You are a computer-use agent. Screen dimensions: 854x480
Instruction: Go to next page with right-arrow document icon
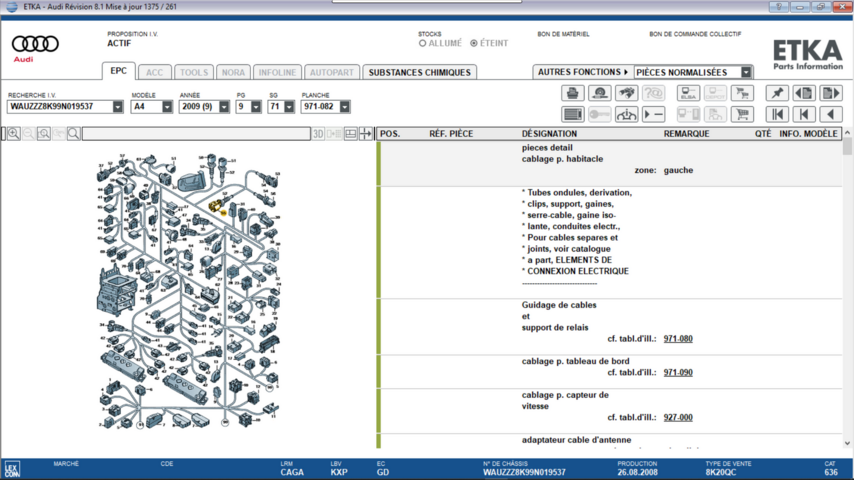tap(831, 93)
